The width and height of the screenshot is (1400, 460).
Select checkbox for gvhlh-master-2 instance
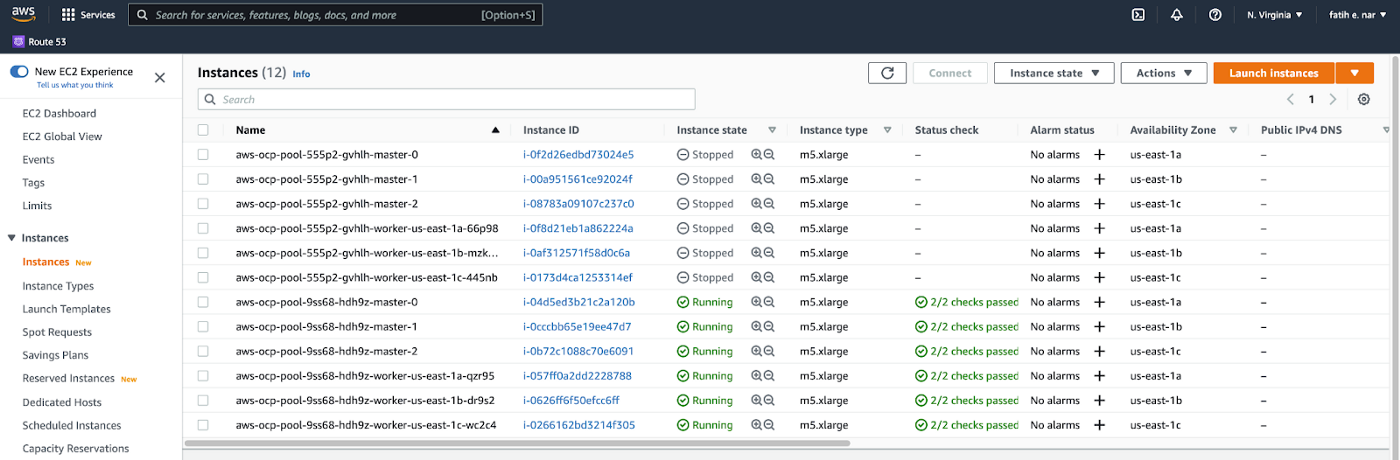coord(204,203)
